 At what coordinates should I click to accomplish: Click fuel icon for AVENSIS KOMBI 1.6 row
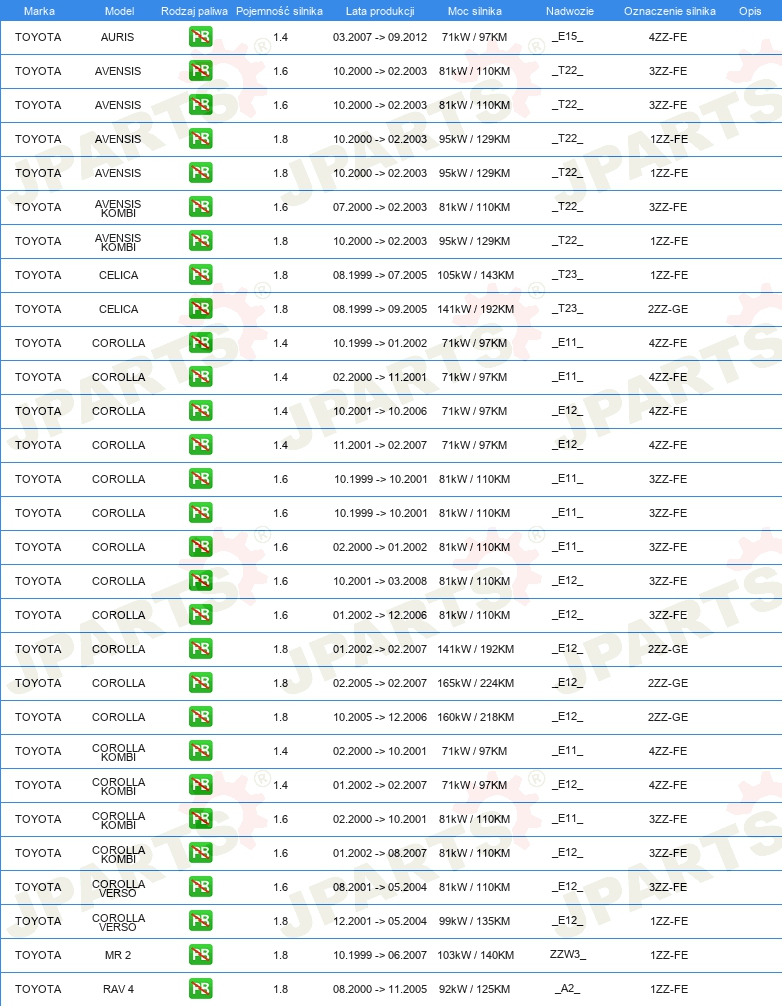[x=201, y=207]
